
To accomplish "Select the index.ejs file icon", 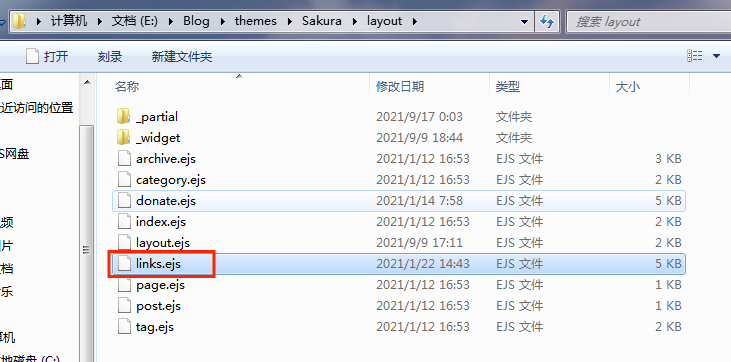I will 124,222.
